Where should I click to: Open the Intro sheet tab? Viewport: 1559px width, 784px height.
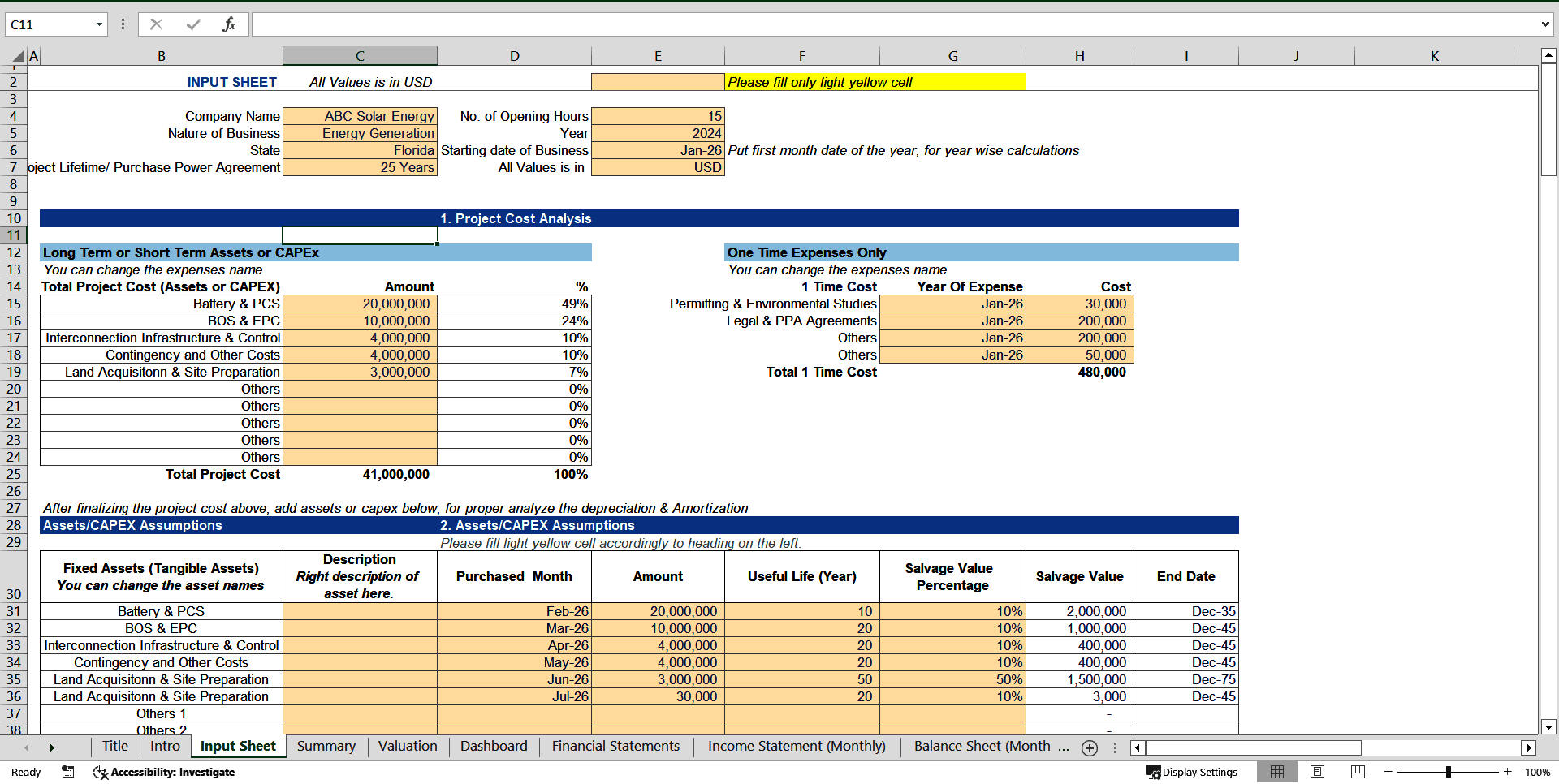(x=165, y=747)
